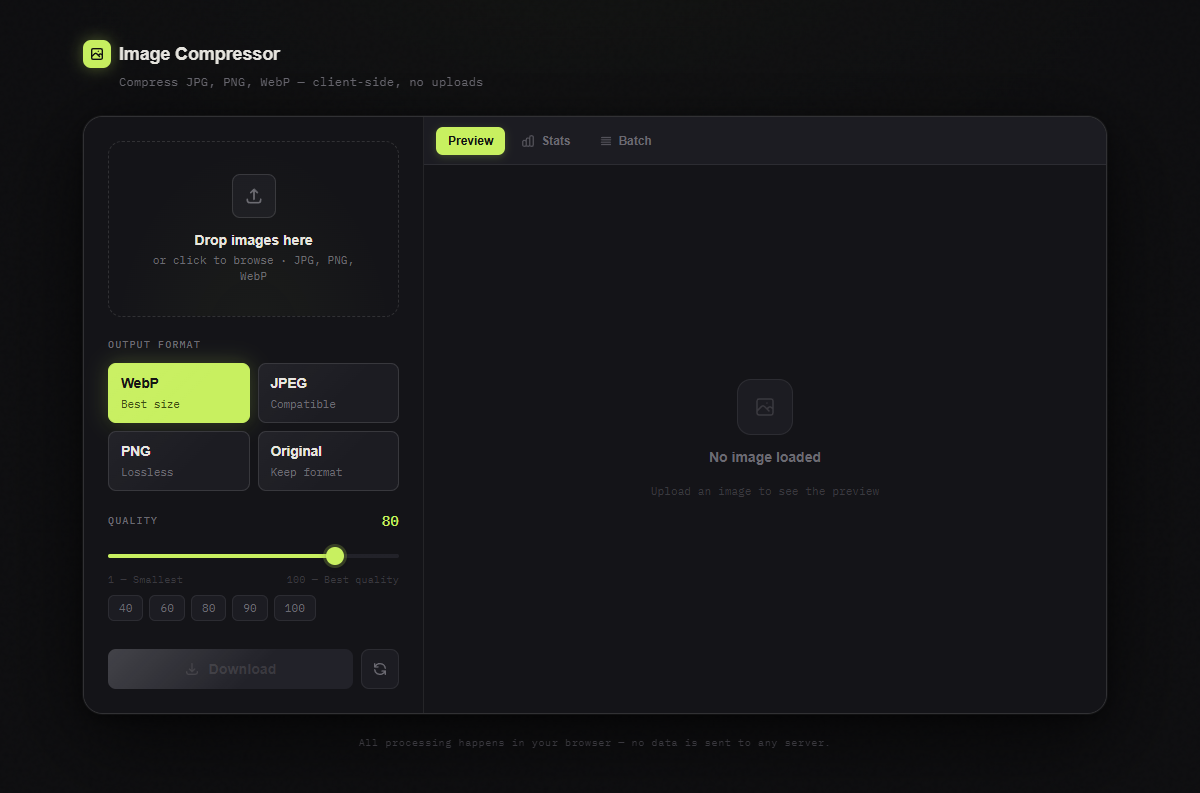Click the footer privacy notice text
The height and width of the screenshot is (793, 1200).
pos(595,743)
